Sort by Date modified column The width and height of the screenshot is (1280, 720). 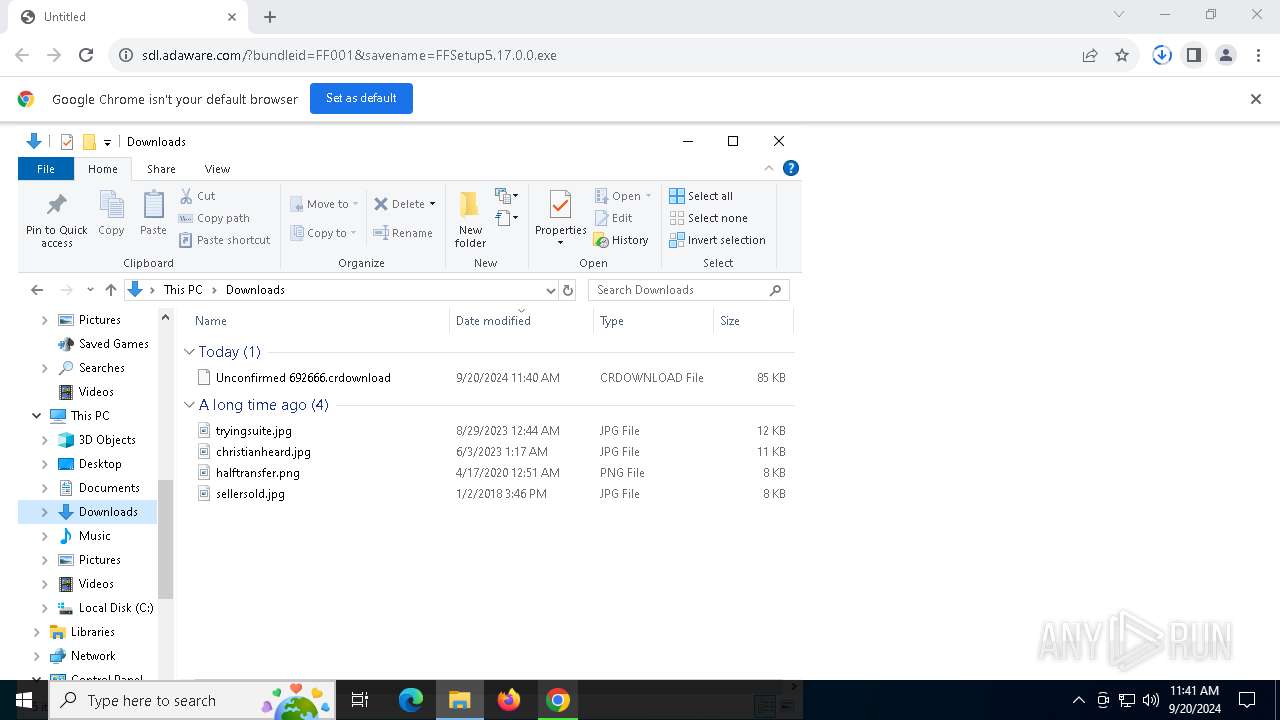(521, 321)
